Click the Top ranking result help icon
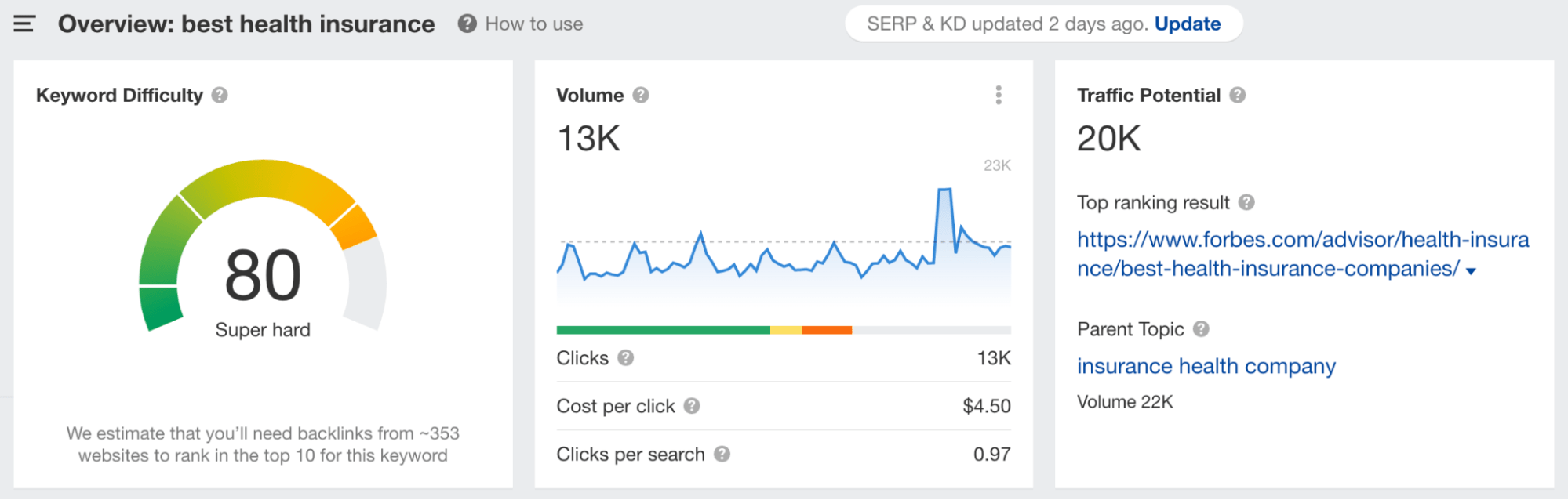The width and height of the screenshot is (1568, 500). pos(1246,202)
